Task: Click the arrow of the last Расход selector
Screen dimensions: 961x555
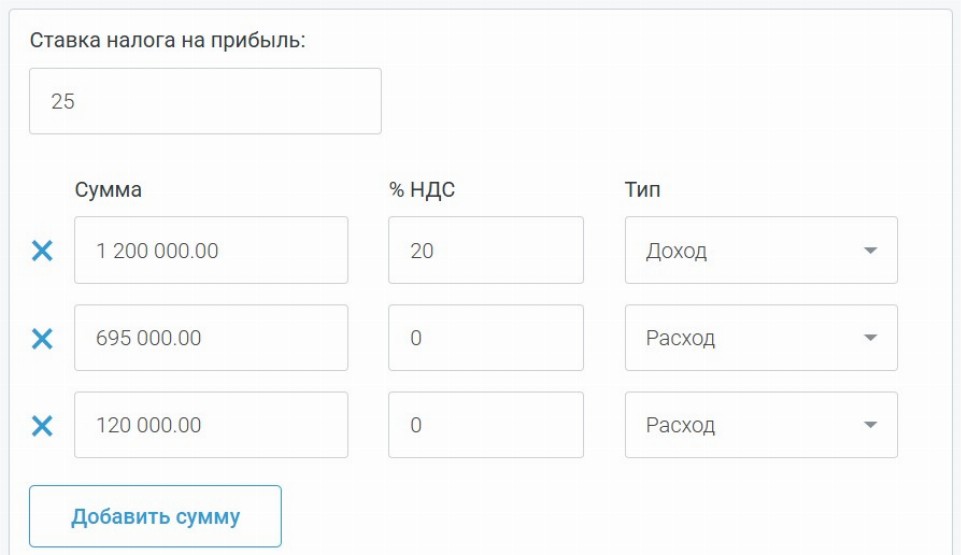Action: [870, 425]
